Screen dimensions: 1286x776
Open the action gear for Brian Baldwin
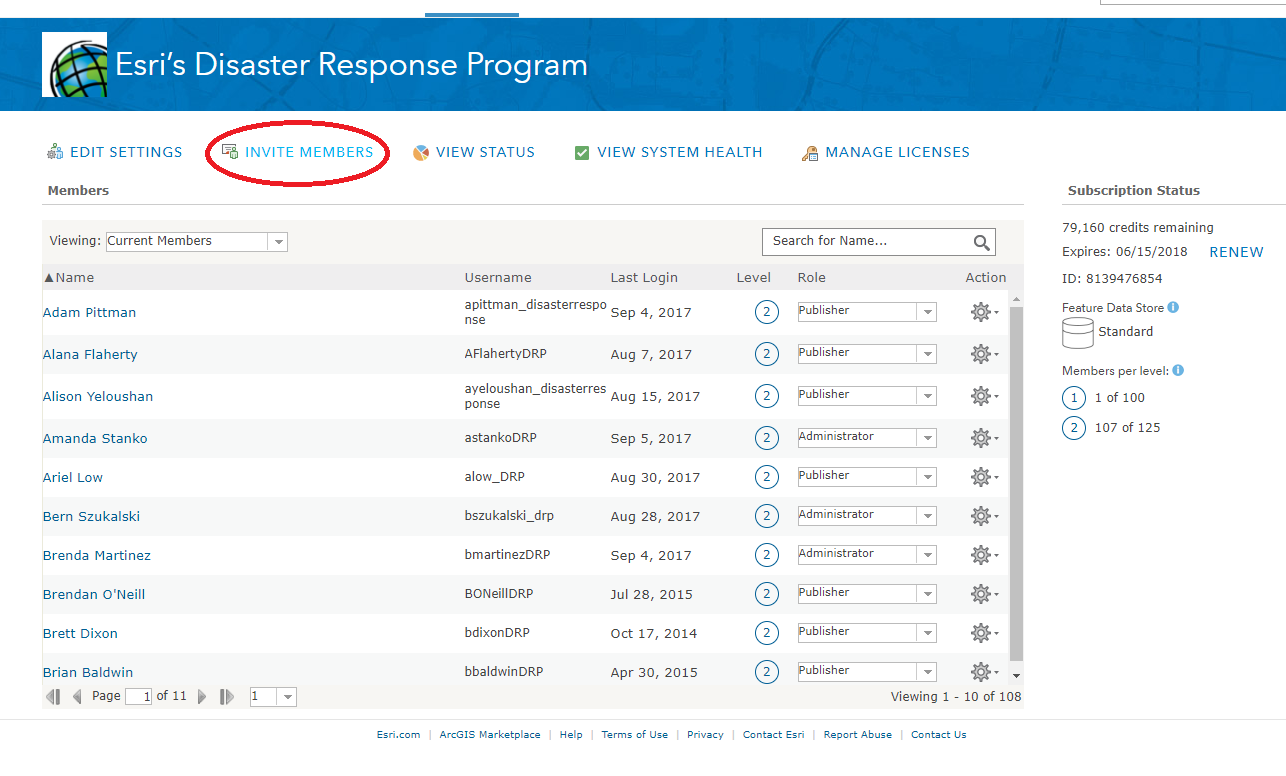coord(983,672)
